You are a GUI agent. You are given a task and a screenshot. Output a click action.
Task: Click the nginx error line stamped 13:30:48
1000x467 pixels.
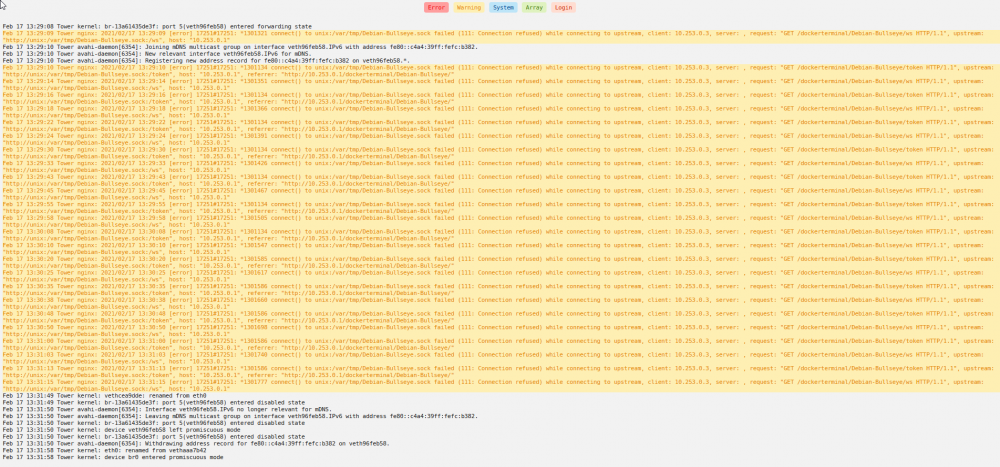tap(500, 318)
